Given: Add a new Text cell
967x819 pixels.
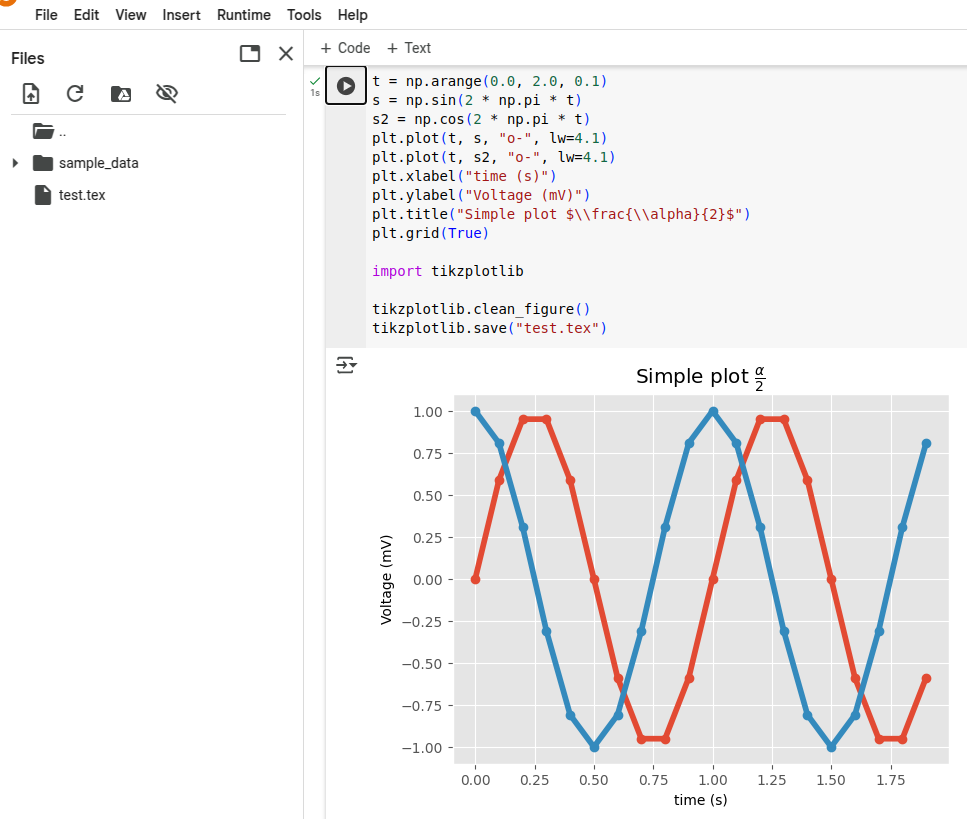Looking at the screenshot, I should (x=409, y=48).
